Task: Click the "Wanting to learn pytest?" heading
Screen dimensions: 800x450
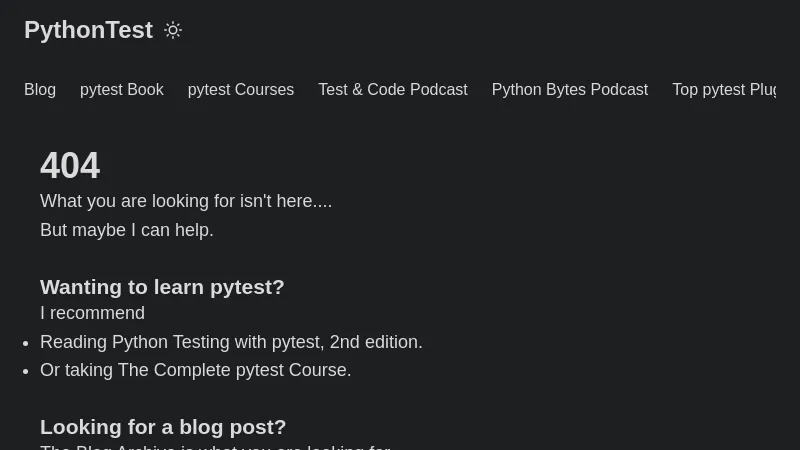Action: click(x=162, y=287)
